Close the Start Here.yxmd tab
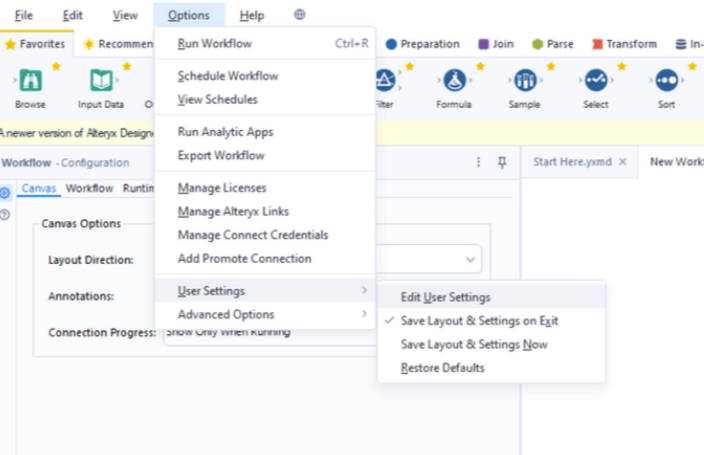Image resolution: width=704 pixels, height=455 pixels. point(623,162)
